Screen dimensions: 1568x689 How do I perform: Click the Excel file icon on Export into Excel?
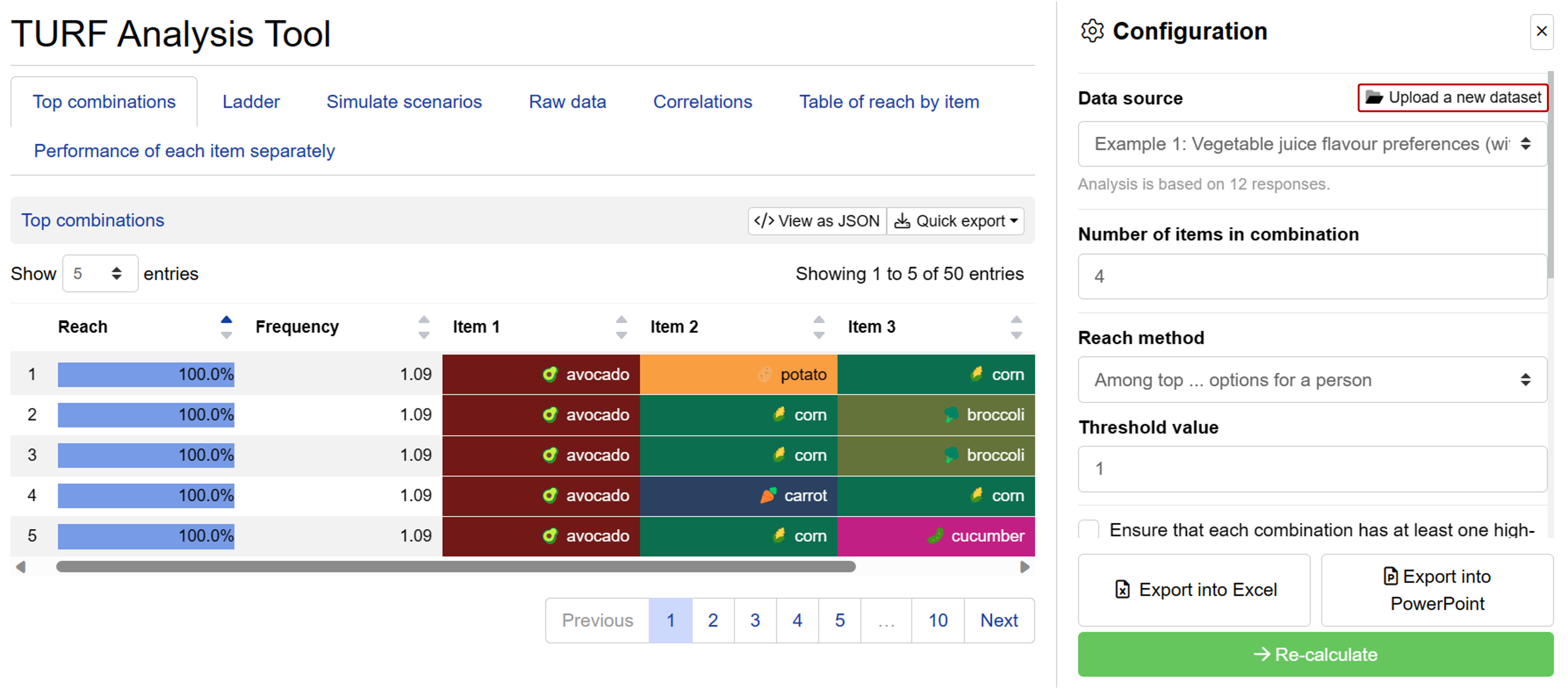pyautogui.click(x=1122, y=589)
